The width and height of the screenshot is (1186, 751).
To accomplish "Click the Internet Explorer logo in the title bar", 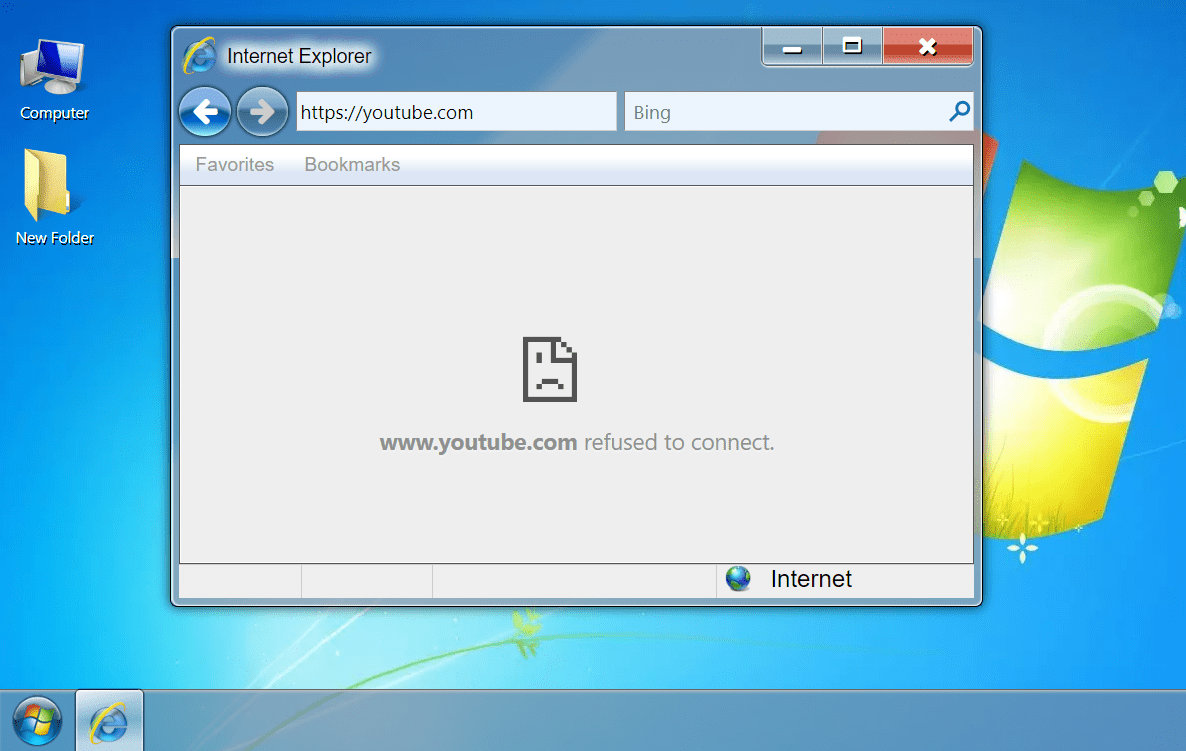I will point(199,56).
